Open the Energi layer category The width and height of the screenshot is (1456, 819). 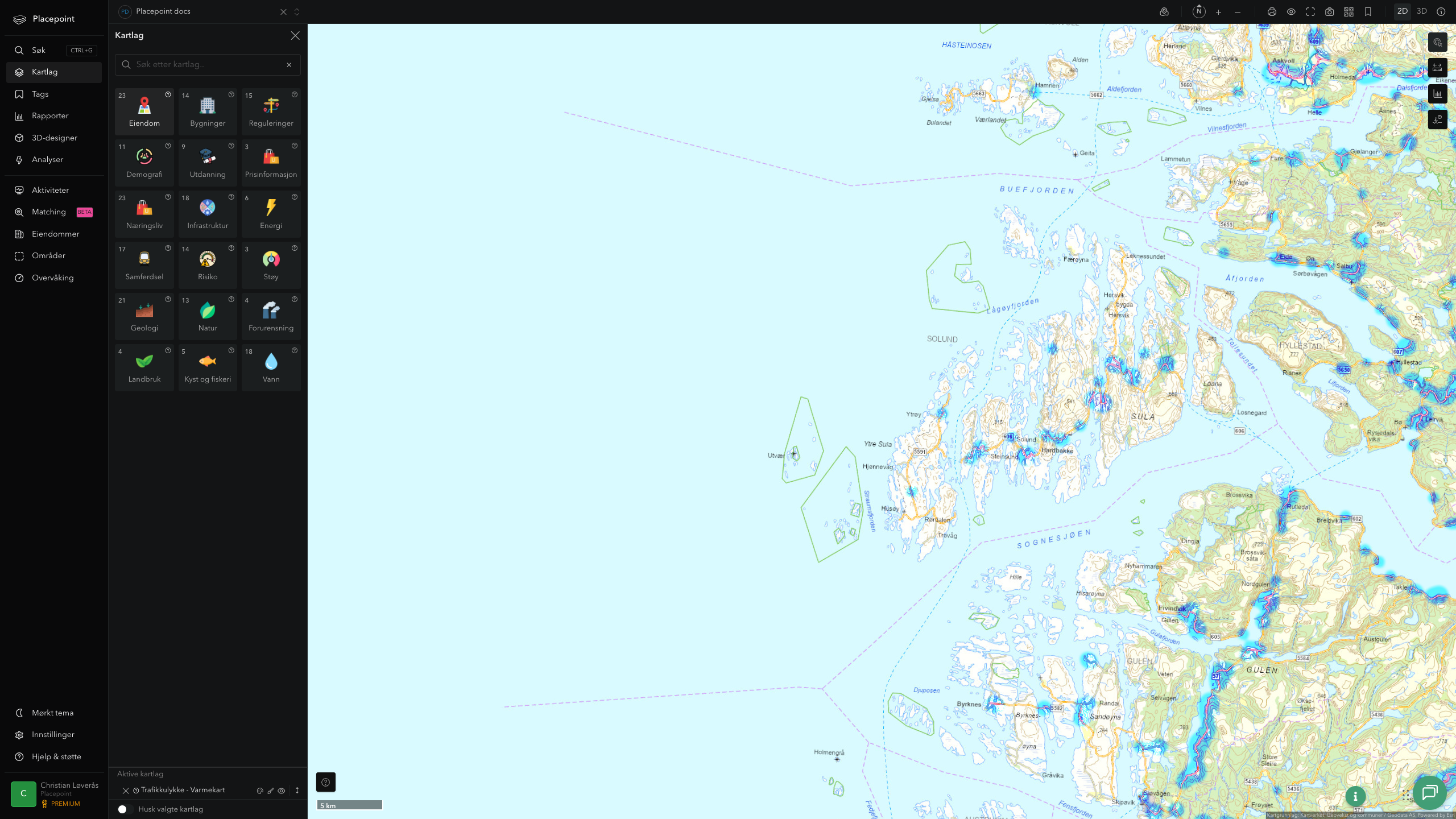tap(271, 214)
